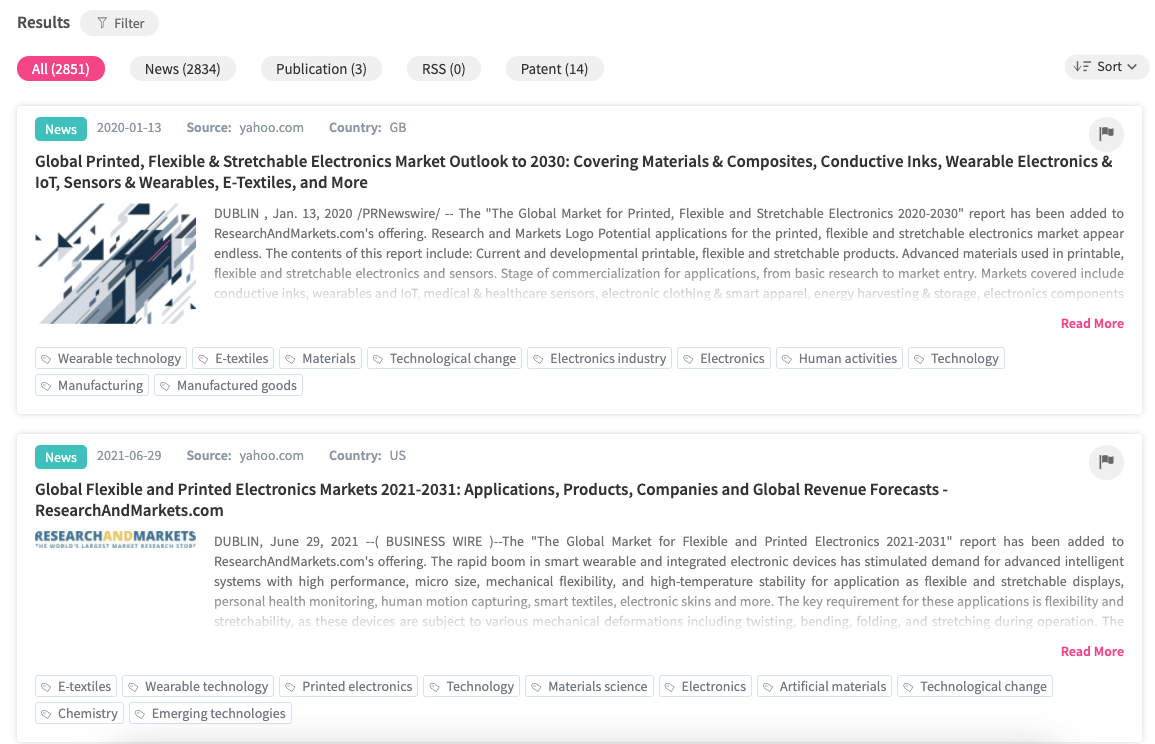1155x744 pixels.
Task: Flag the first news result
Action: 1106,134
